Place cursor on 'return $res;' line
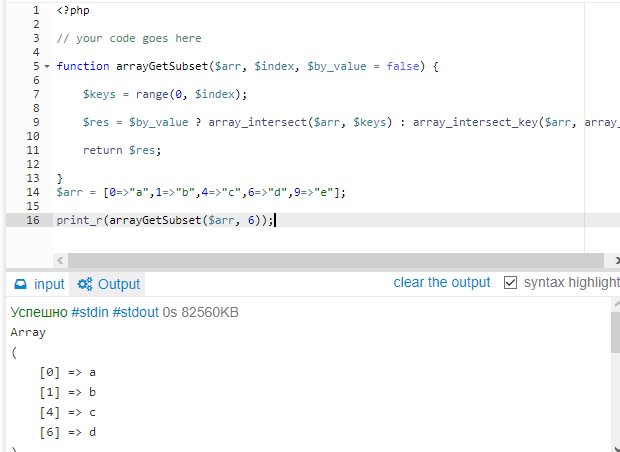 point(121,150)
